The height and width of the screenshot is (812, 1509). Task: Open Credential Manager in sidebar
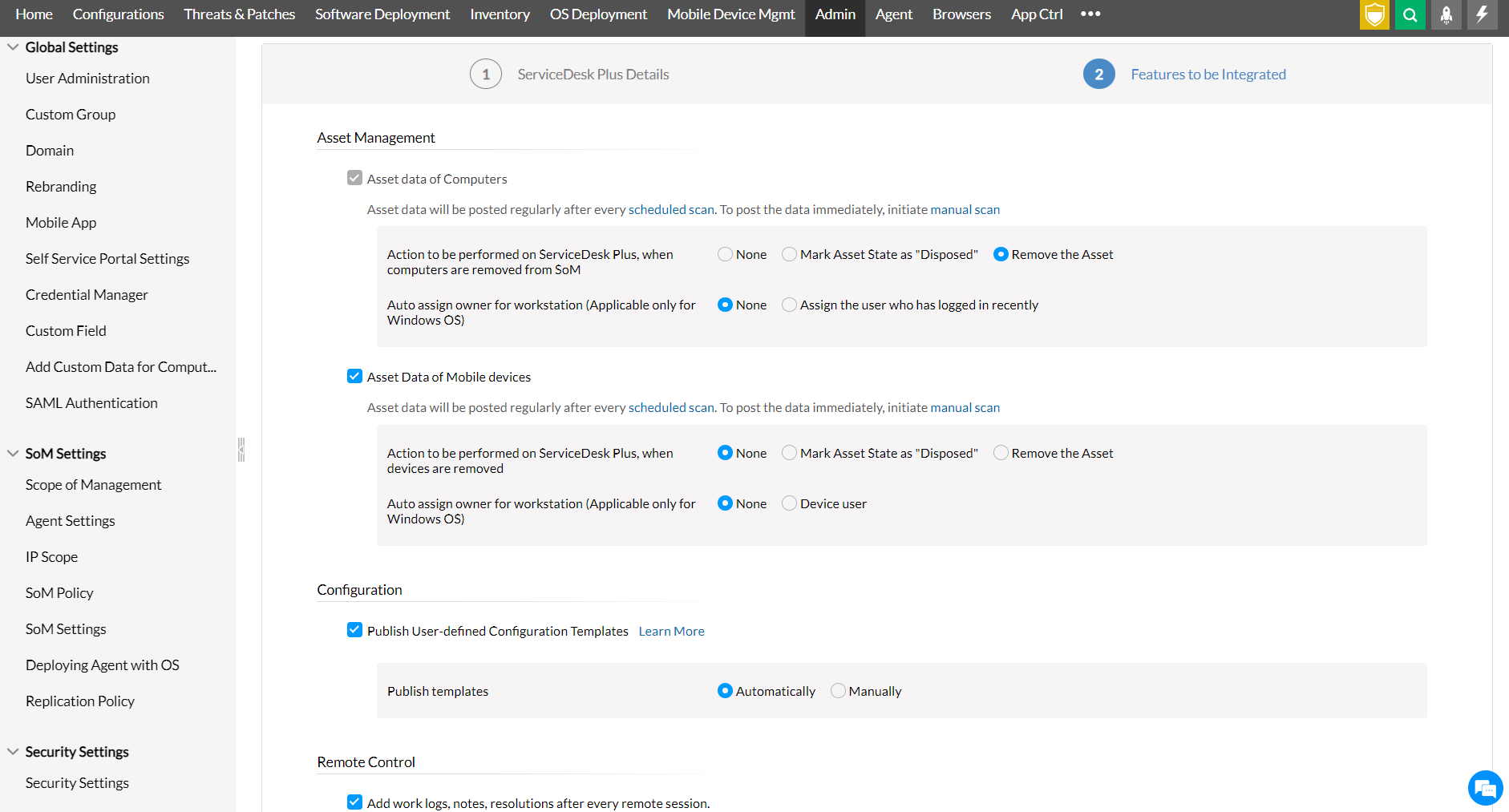tap(87, 295)
